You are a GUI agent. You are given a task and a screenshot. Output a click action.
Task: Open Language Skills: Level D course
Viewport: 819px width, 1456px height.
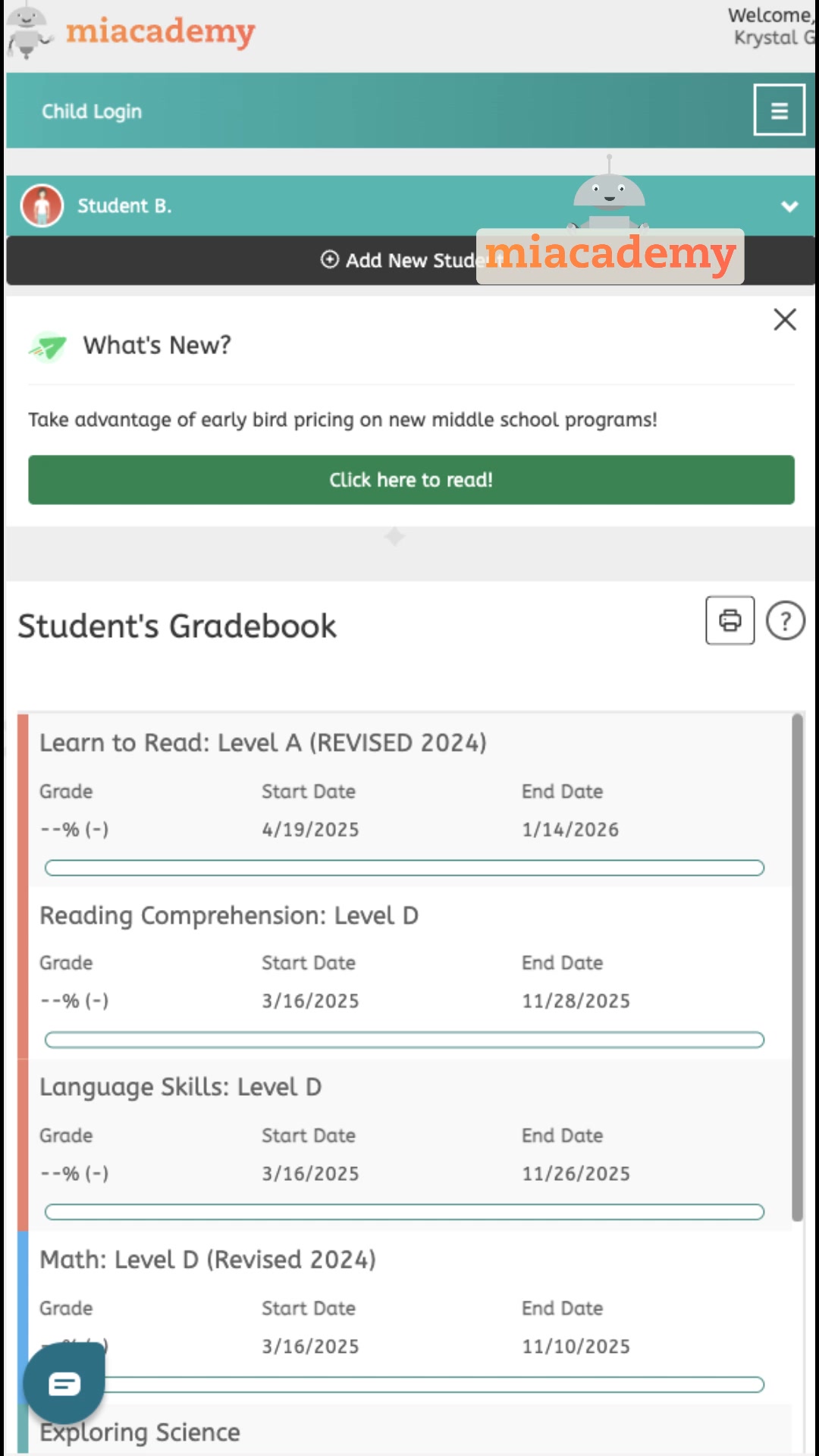(x=180, y=1087)
